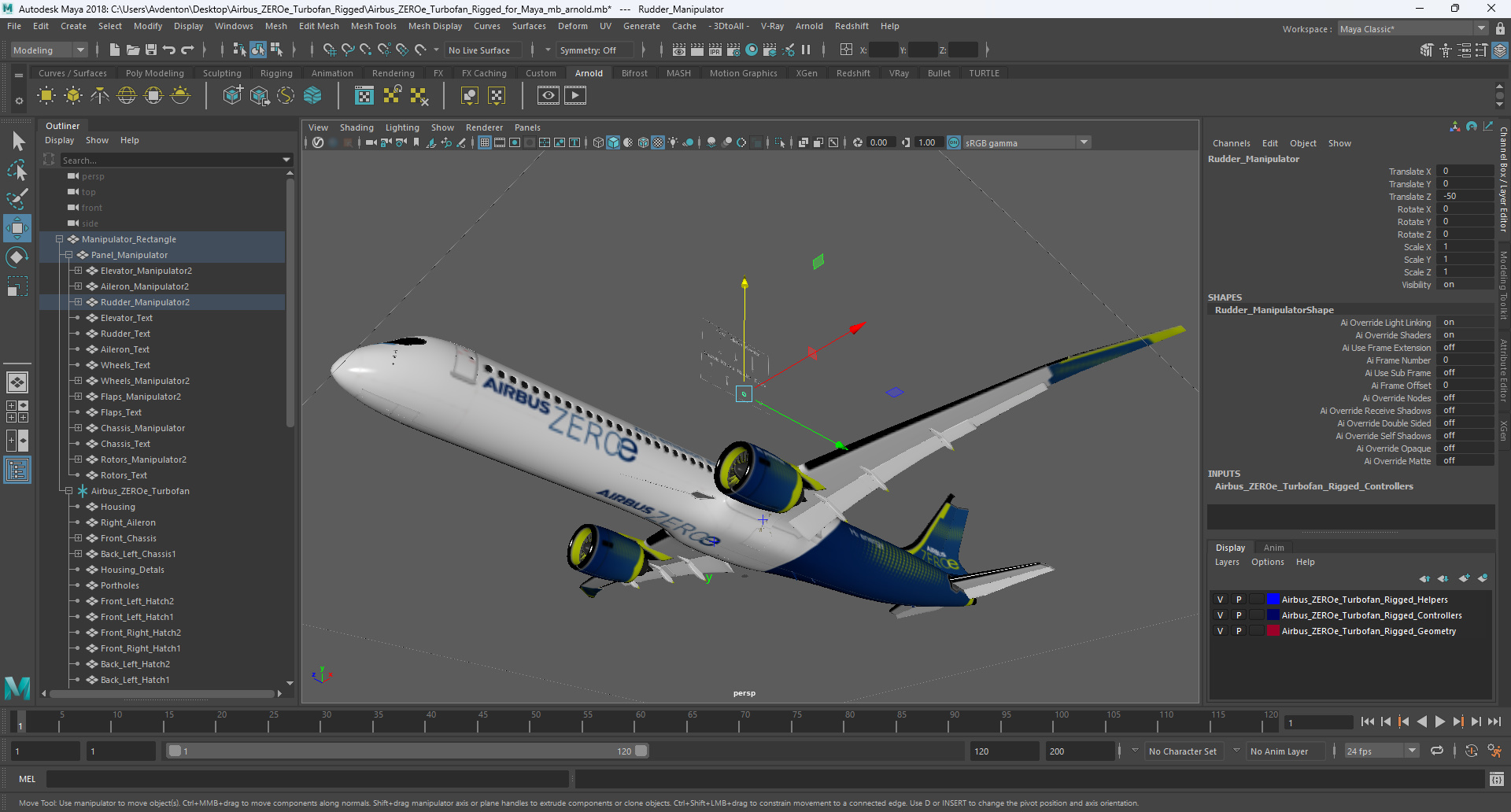Screen dimensions: 1511x812
Task: Toggle viewport sRGB gamma color management icon
Action: click(x=954, y=142)
